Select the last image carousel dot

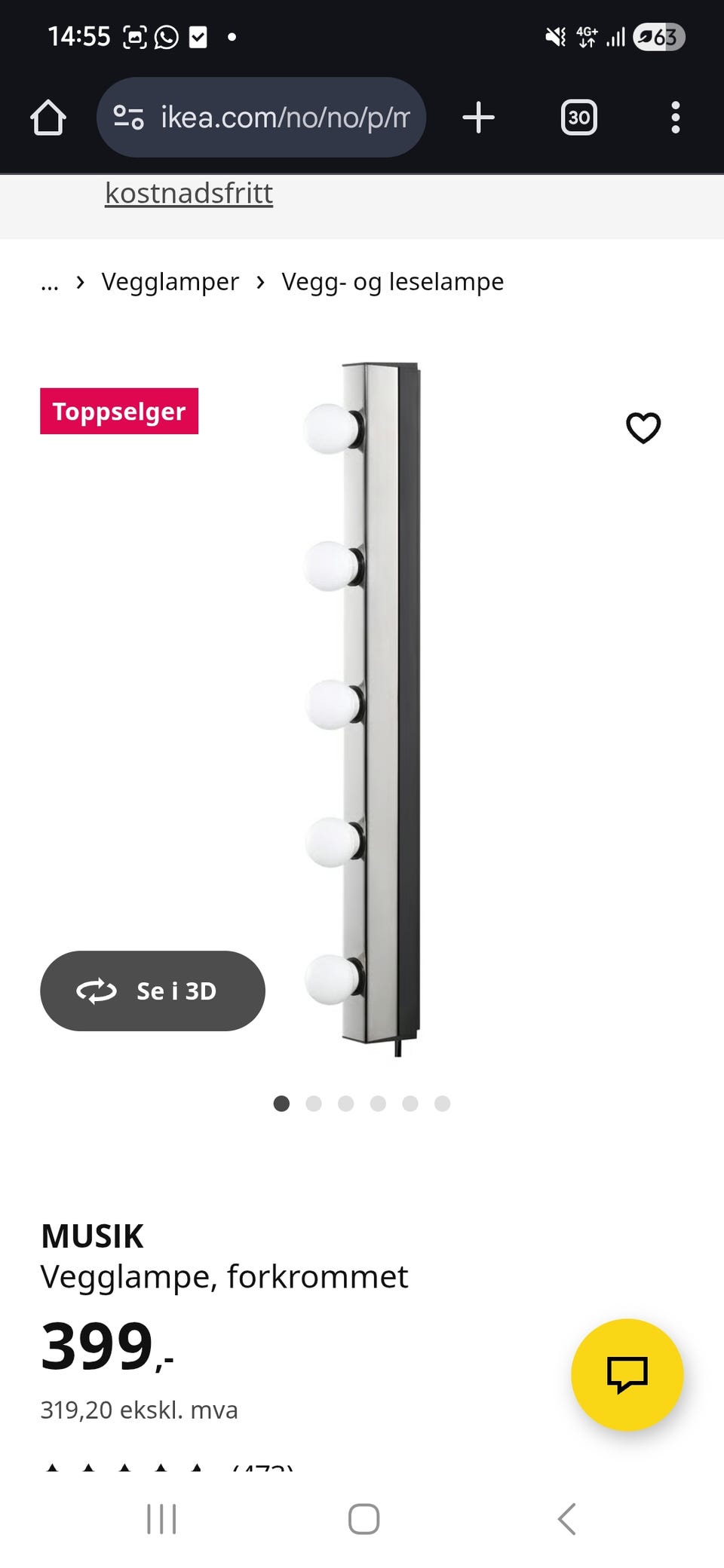click(443, 1104)
